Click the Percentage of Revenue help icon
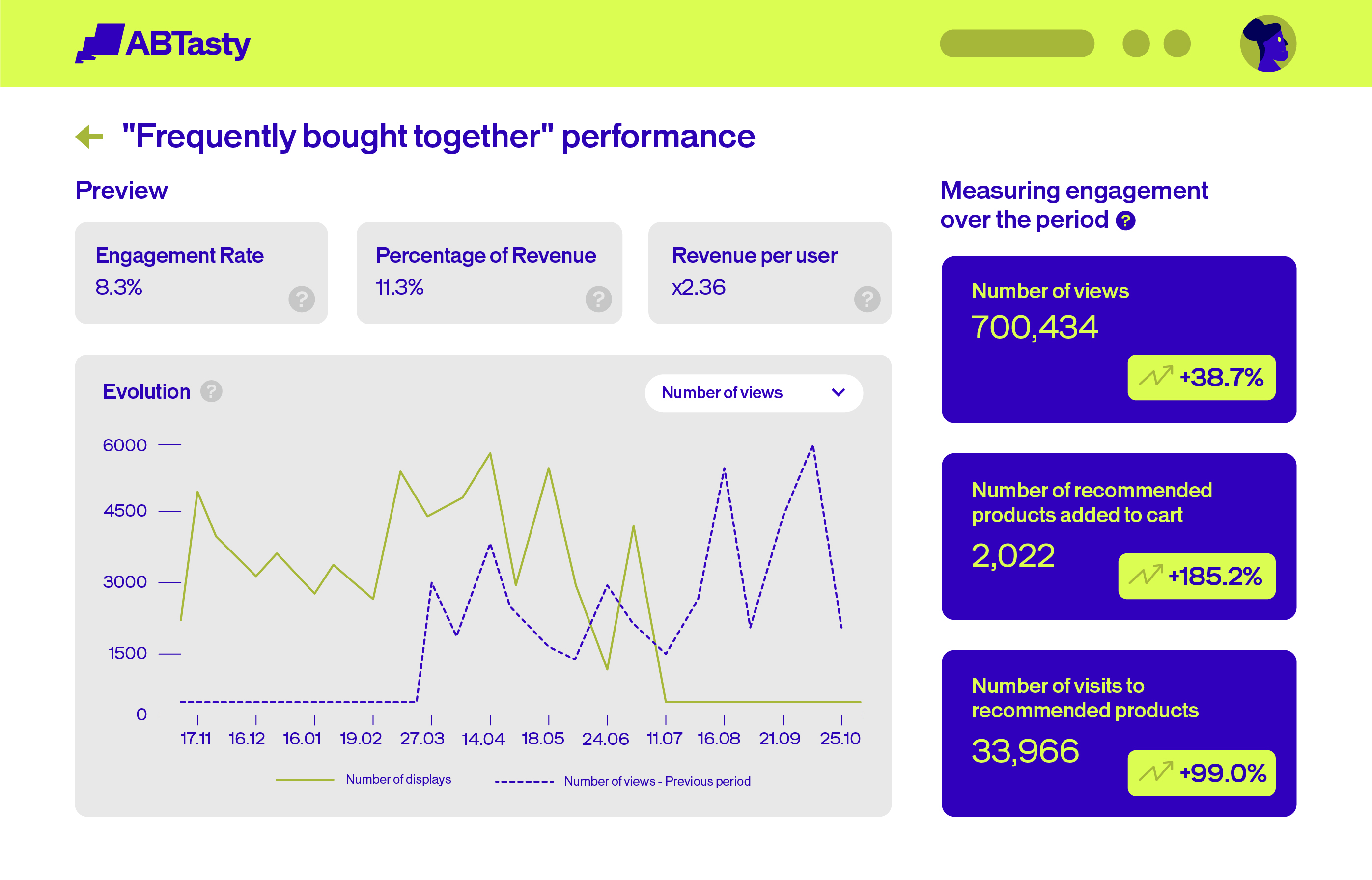Screen dimensions: 1372x880 point(598,299)
